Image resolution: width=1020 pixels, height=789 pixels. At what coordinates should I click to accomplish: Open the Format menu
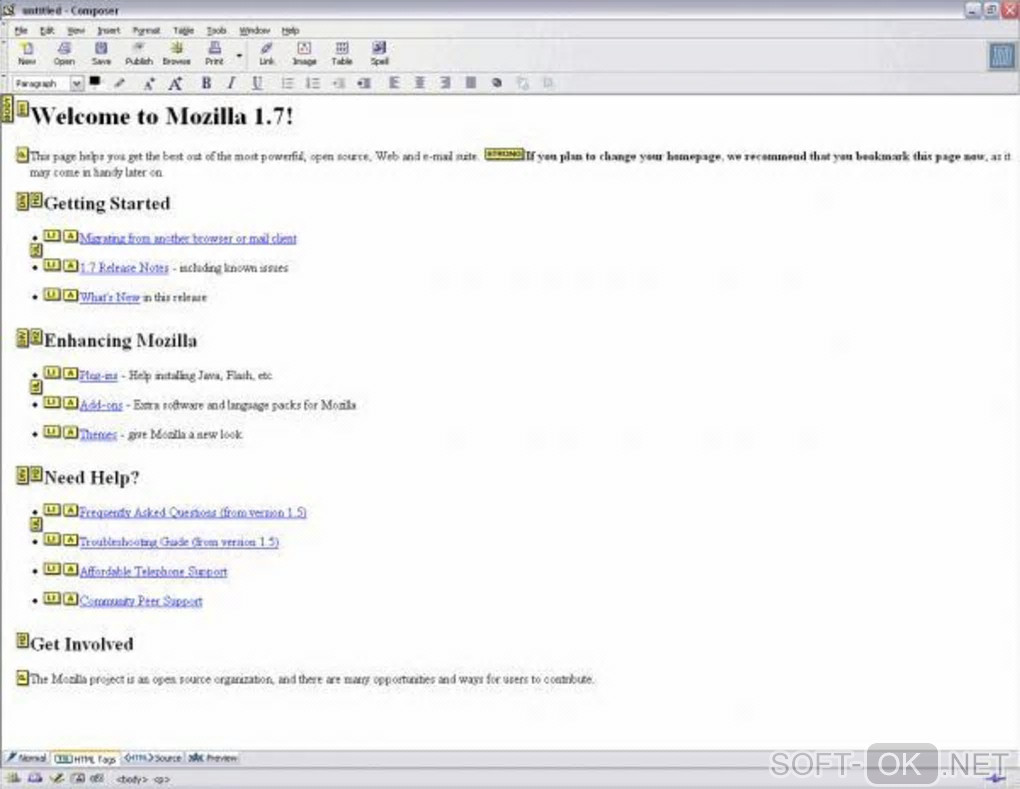pyautogui.click(x=146, y=31)
